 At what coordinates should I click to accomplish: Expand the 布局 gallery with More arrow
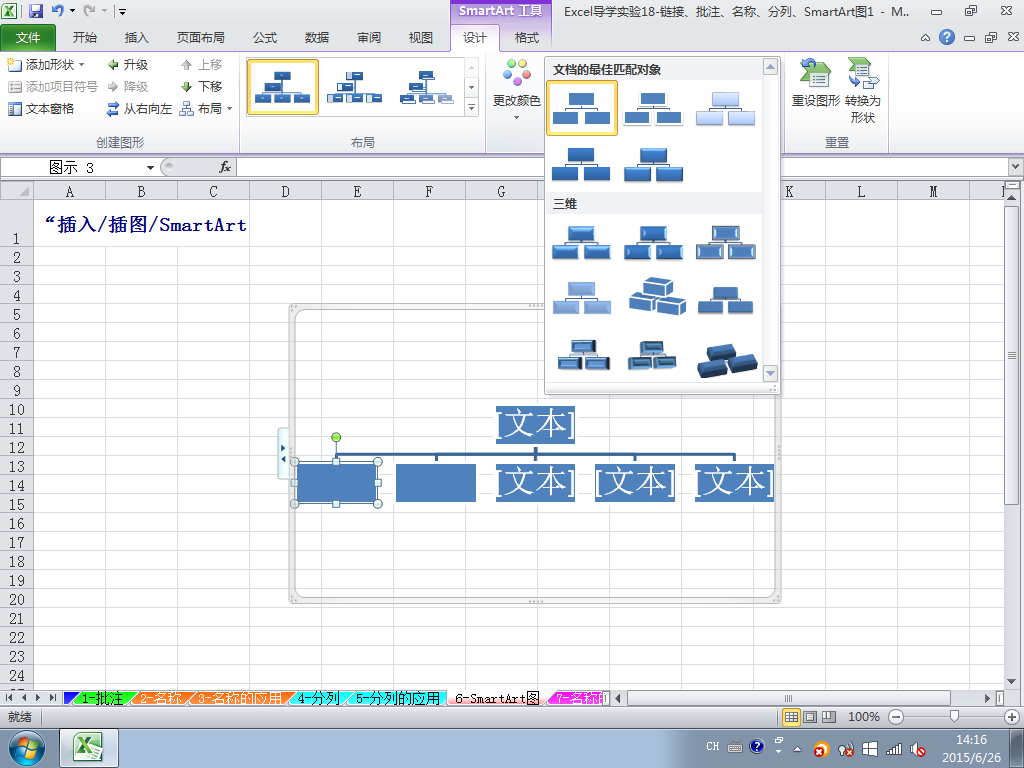click(x=472, y=107)
